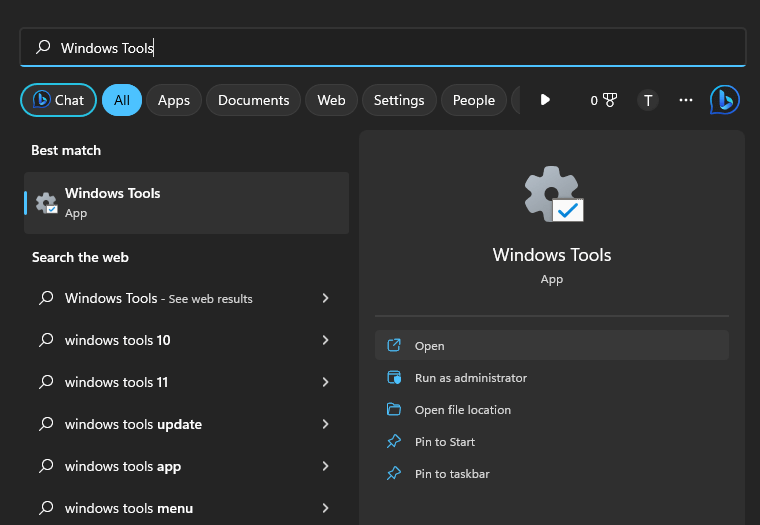
Task: Select the 'windows tools 11' web suggestion
Action: 116,382
